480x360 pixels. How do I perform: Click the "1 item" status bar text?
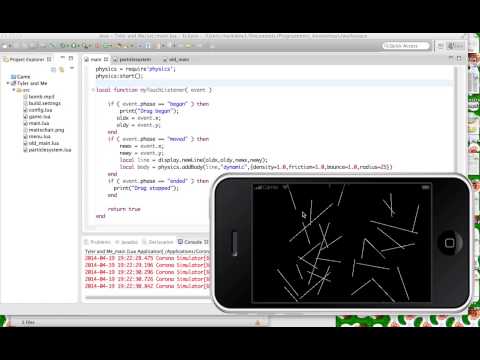click(x=28, y=322)
